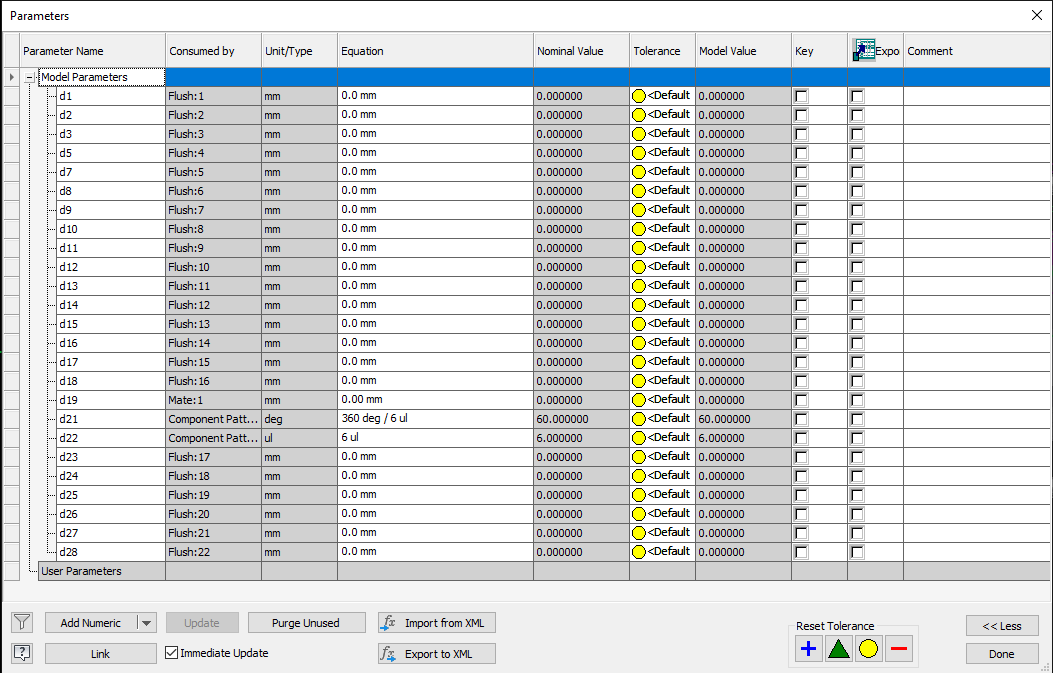Click the yellow circle Reset Tolerance icon
The width and height of the screenshot is (1053, 673).
click(x=868, y=649)
